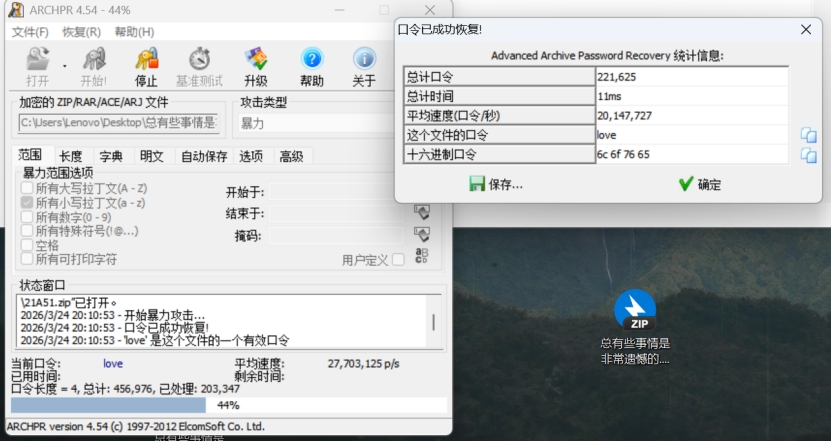Click the 确定 button label in dialog
831x442 pixels.
pos(709,184)
